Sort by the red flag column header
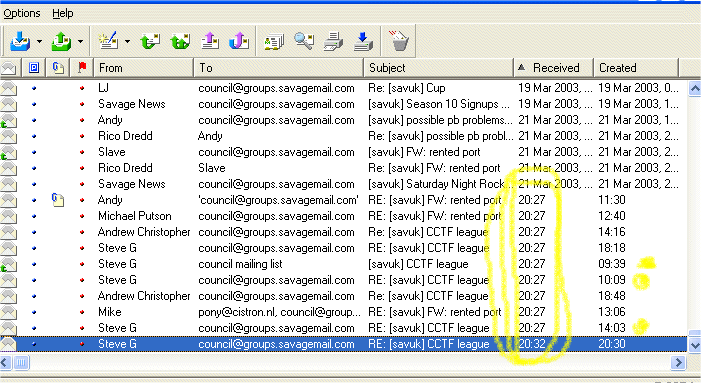The width and height of the screenshot is (701, 383). [82, 68]
